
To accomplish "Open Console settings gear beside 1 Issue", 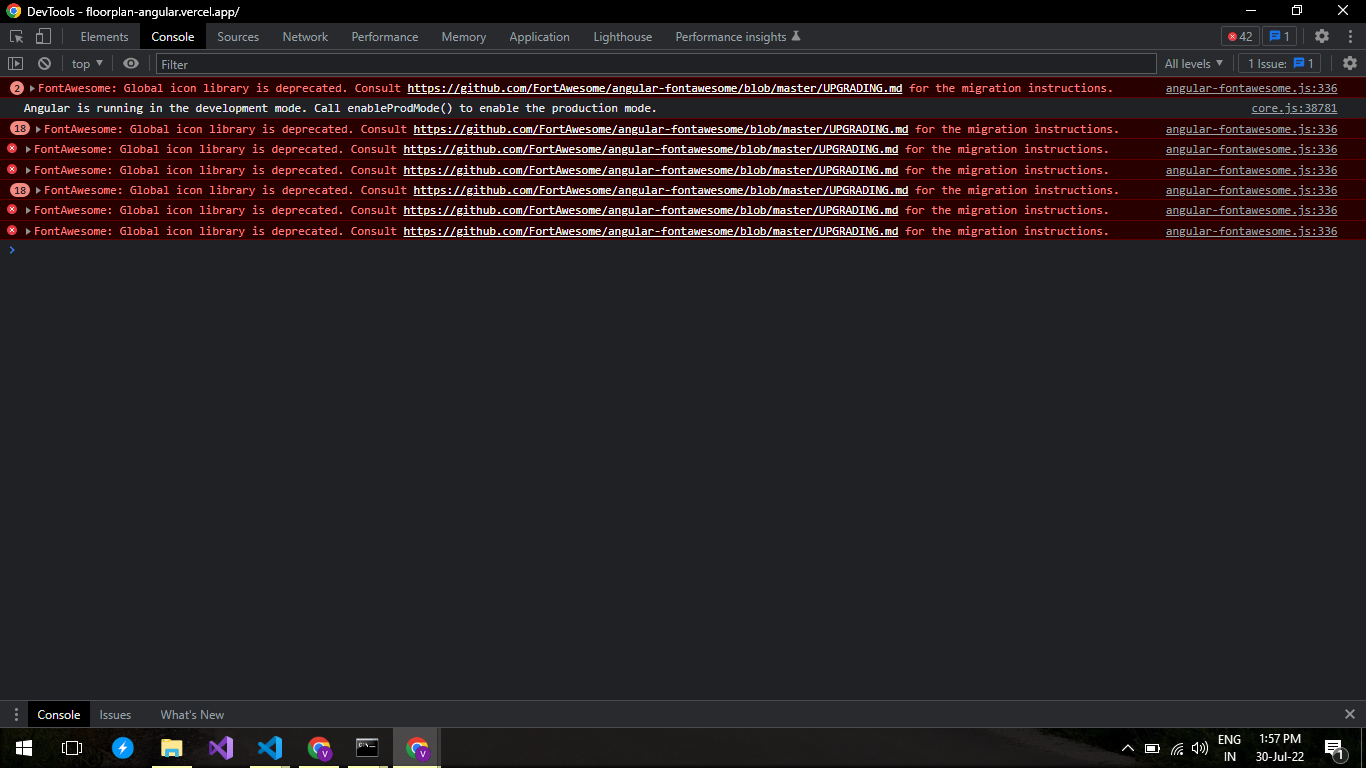I will pyautogui.click(x=1350, y=63).
